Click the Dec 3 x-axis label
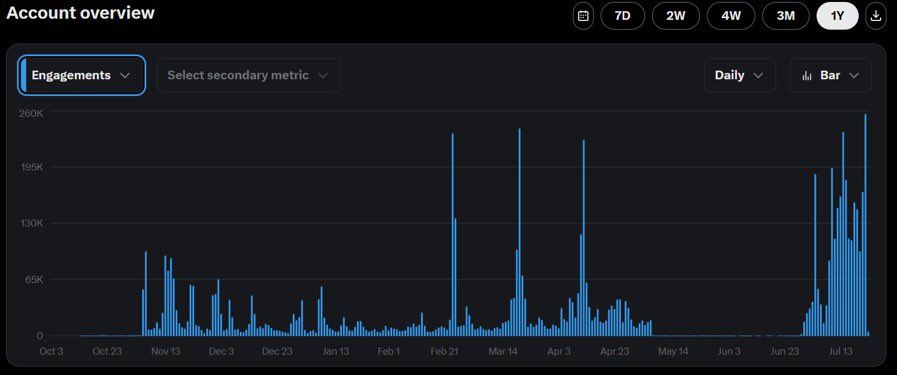897x375 pixels. pyautogui.click(x=221, y=351)
